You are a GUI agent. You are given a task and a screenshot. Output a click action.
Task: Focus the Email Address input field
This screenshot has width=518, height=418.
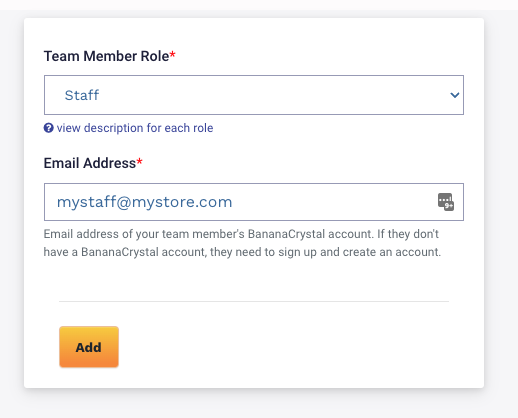(254, 202)
